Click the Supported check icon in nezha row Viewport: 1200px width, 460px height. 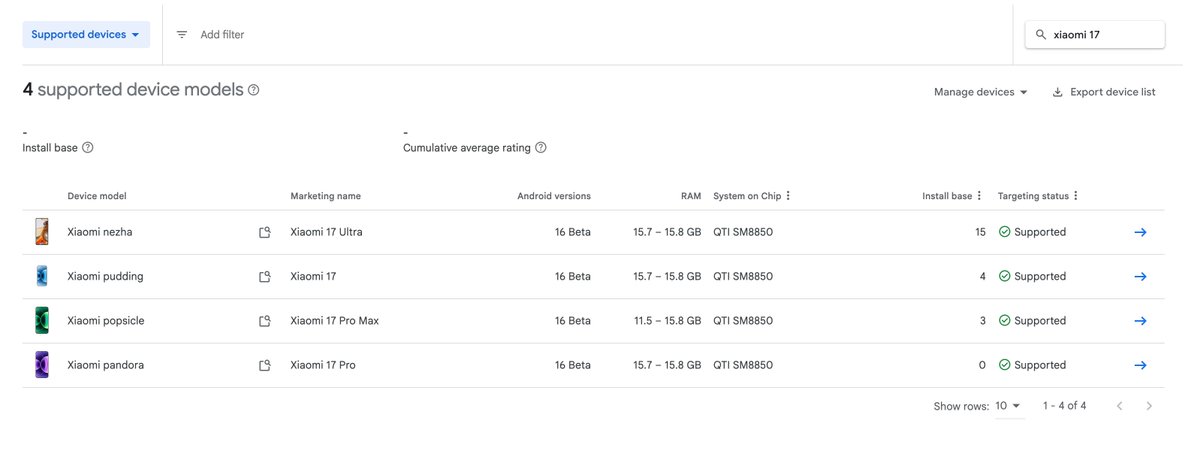(1004, 232)
